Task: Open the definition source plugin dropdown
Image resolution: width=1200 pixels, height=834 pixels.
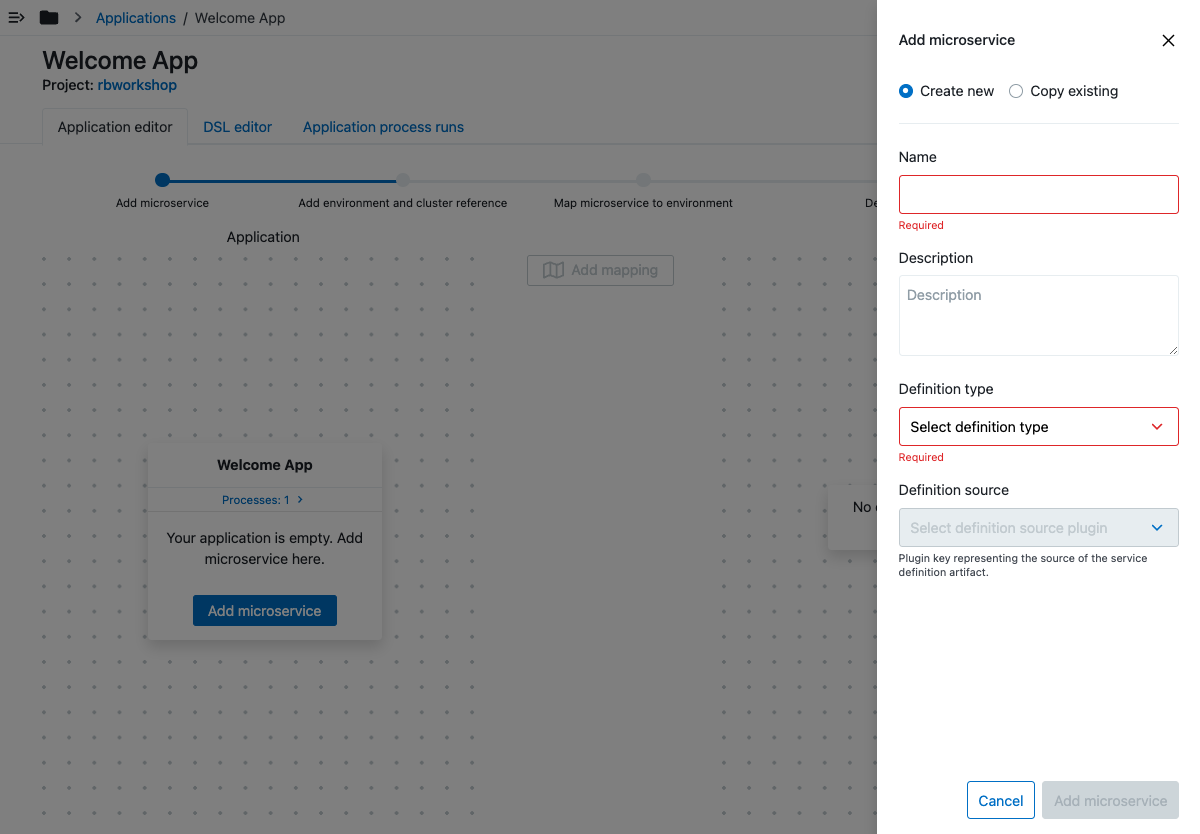Action: [1038, 527]
